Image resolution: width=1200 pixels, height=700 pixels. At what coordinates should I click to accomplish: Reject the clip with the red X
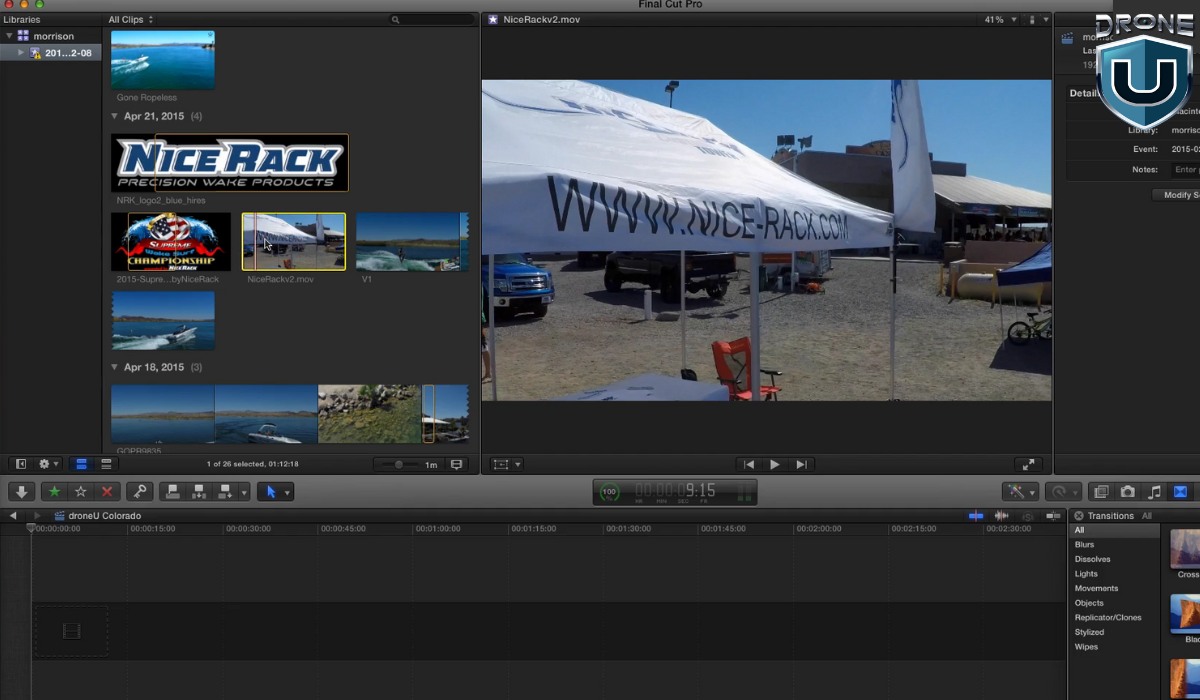[106, 492]
